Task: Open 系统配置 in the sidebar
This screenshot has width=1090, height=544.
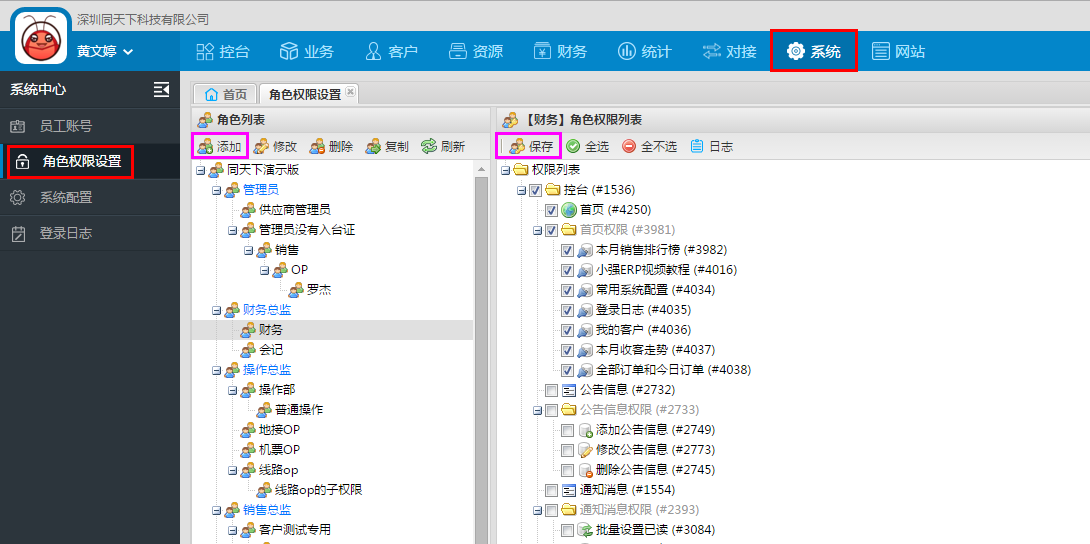Action: [x=90, y=197]
